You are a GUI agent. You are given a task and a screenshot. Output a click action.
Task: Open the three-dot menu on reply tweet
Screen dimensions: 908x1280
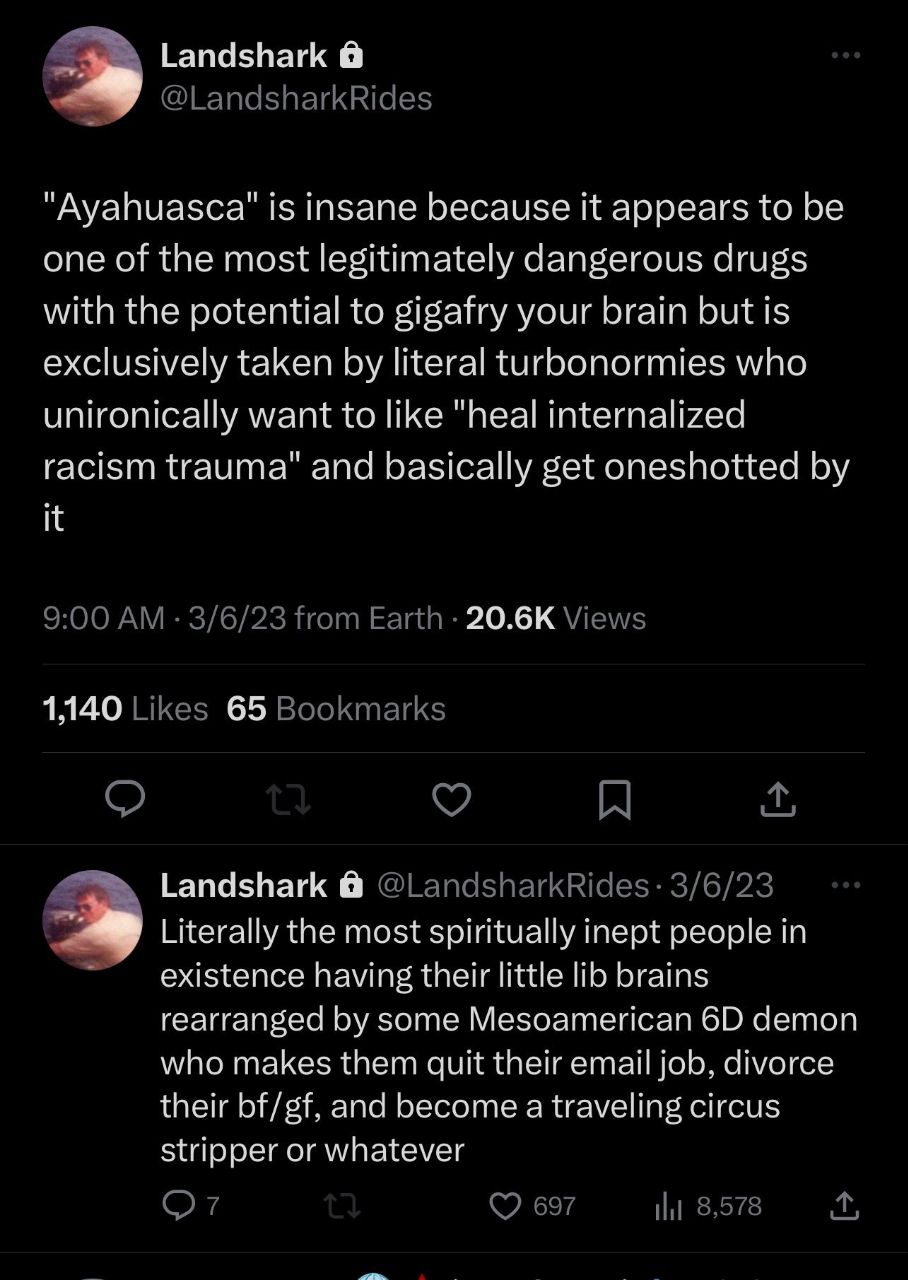click(x=846, y=885)
